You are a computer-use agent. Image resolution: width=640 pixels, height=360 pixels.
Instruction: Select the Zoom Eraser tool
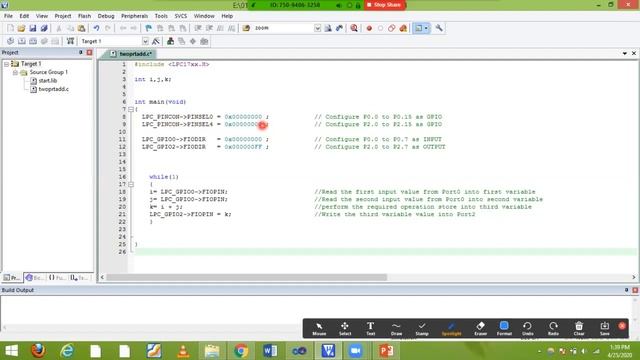click(x=480, y=329)
